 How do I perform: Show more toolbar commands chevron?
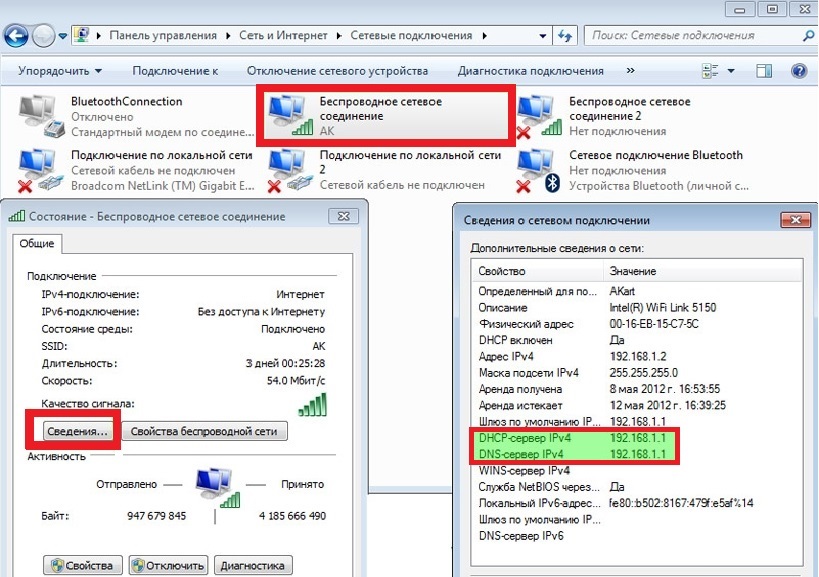[x=630, y=70]
